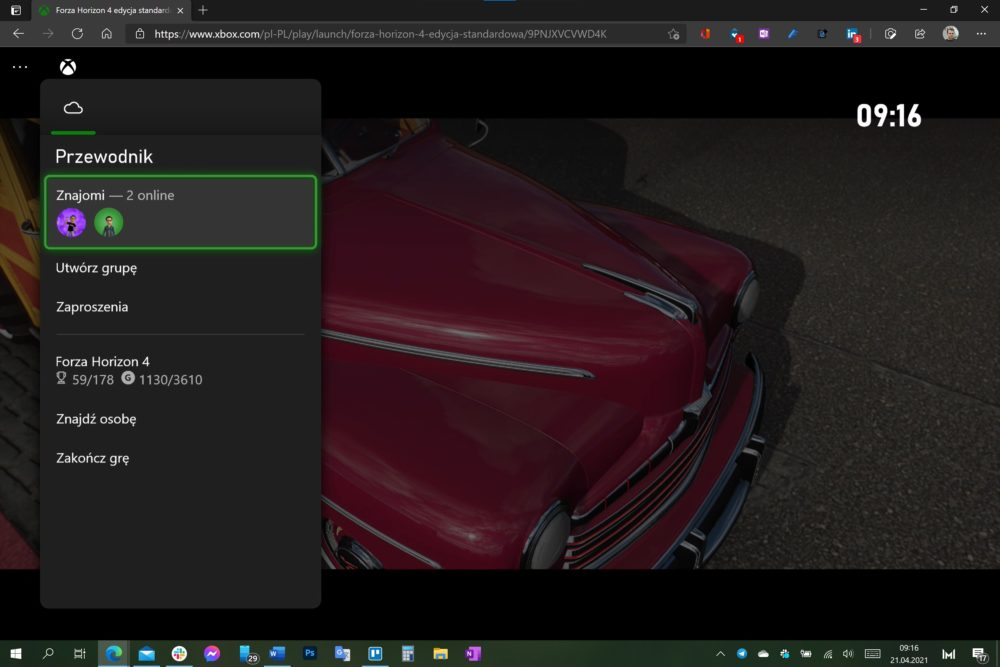Screen dimensions: 1000x667
Task: Select Utwórz grupę option
Action: [96, 268]
